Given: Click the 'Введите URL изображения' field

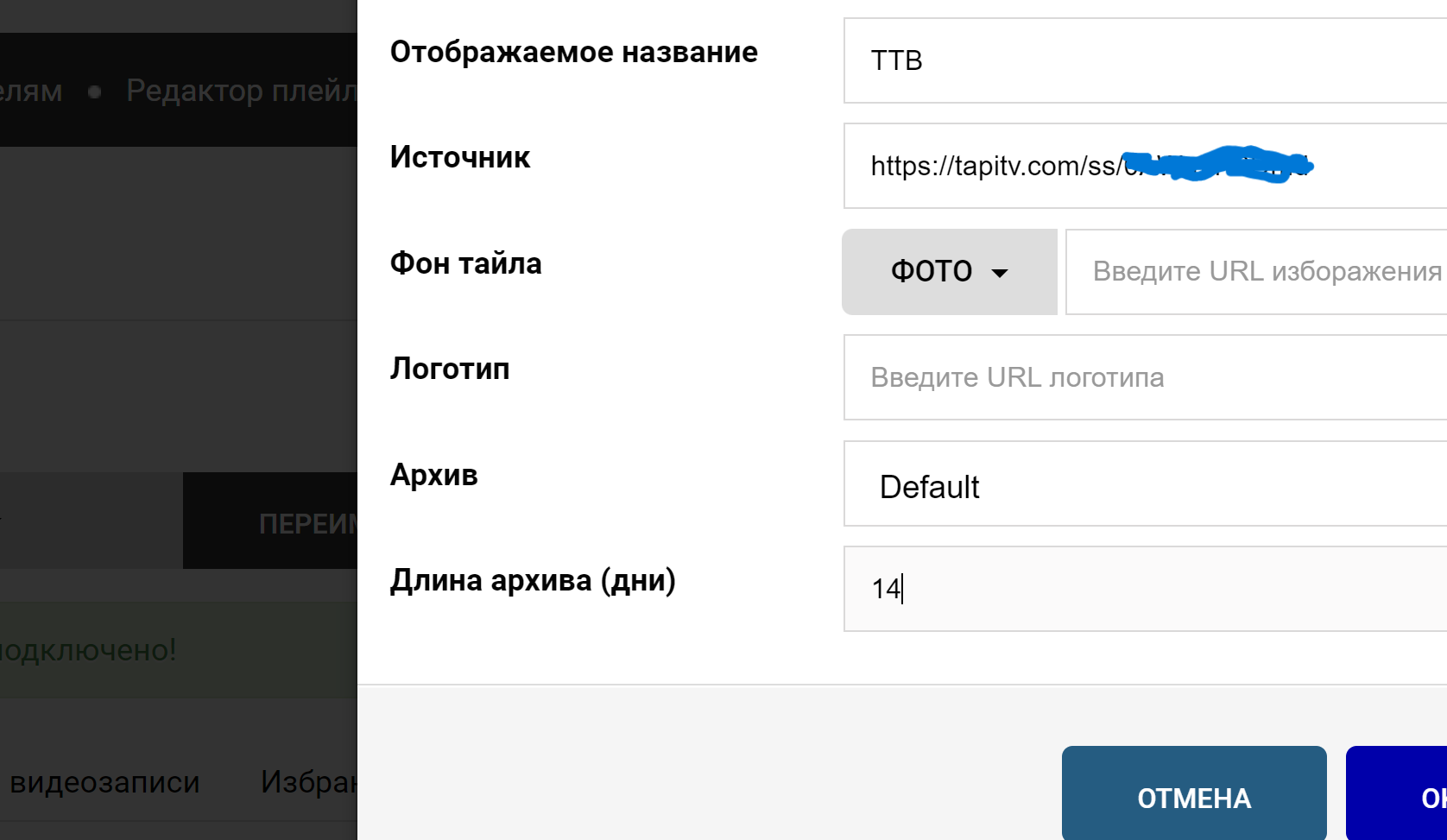Looking at the screenshot, I should click(x=1256, y=272).
